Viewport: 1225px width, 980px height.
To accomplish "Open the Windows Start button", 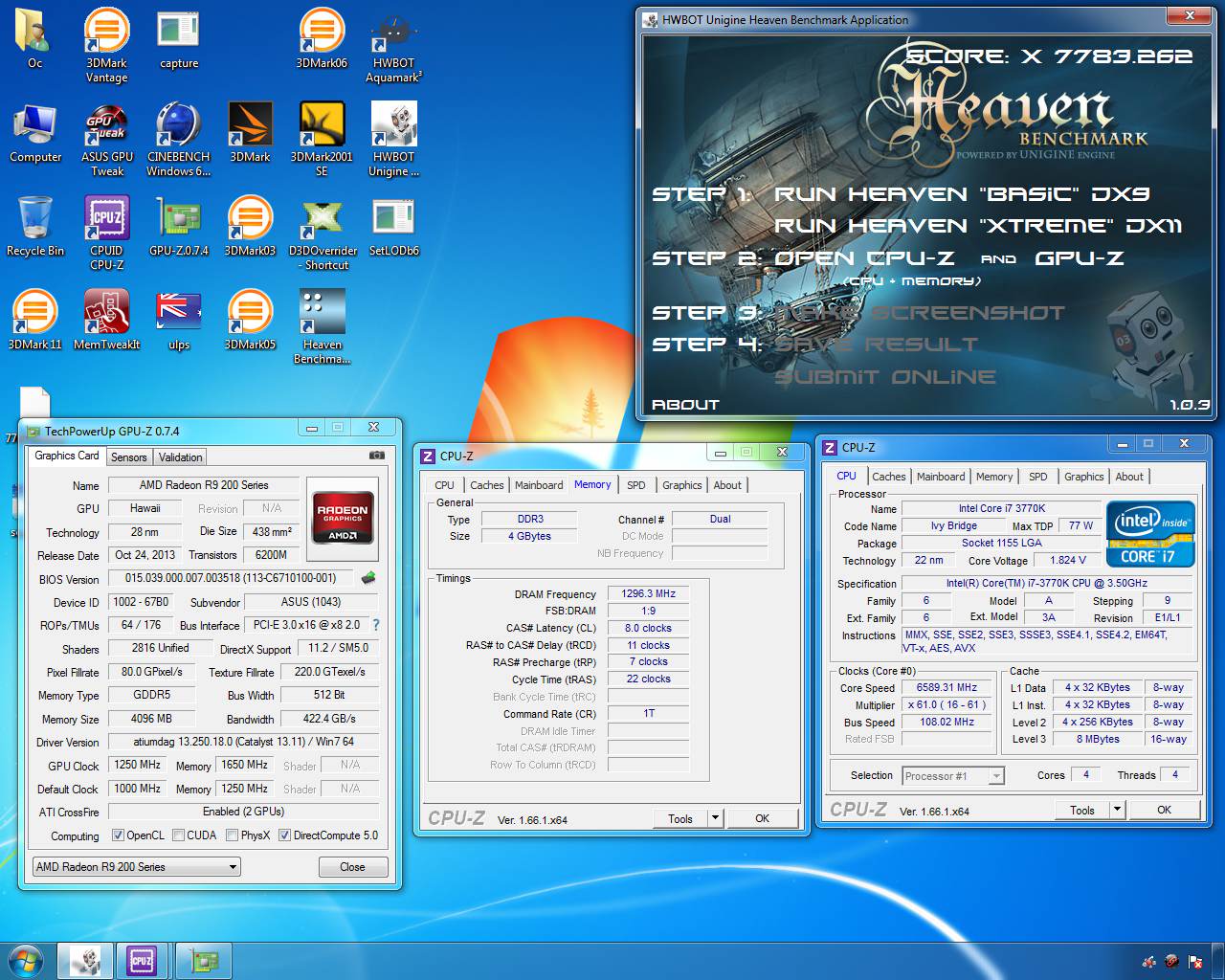I will coord(25,960).
